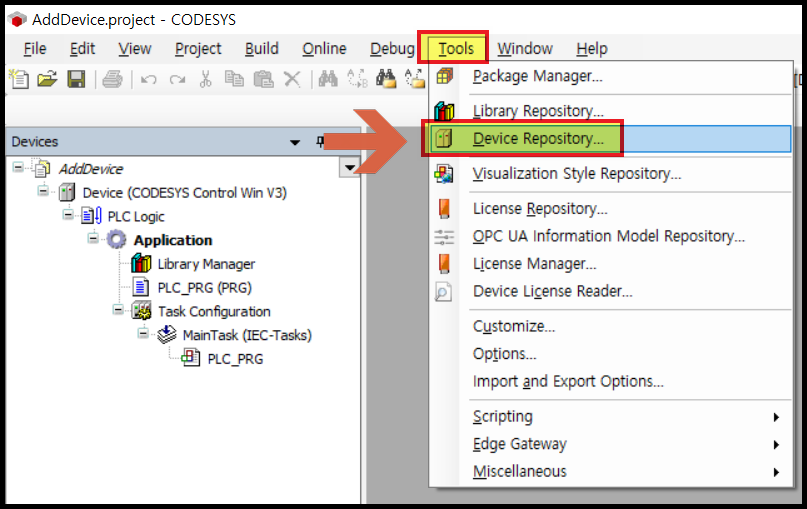Screen dimensions: 807x509
Task: Collapse the Task Configuration node
Action: [x=118, y=309]
